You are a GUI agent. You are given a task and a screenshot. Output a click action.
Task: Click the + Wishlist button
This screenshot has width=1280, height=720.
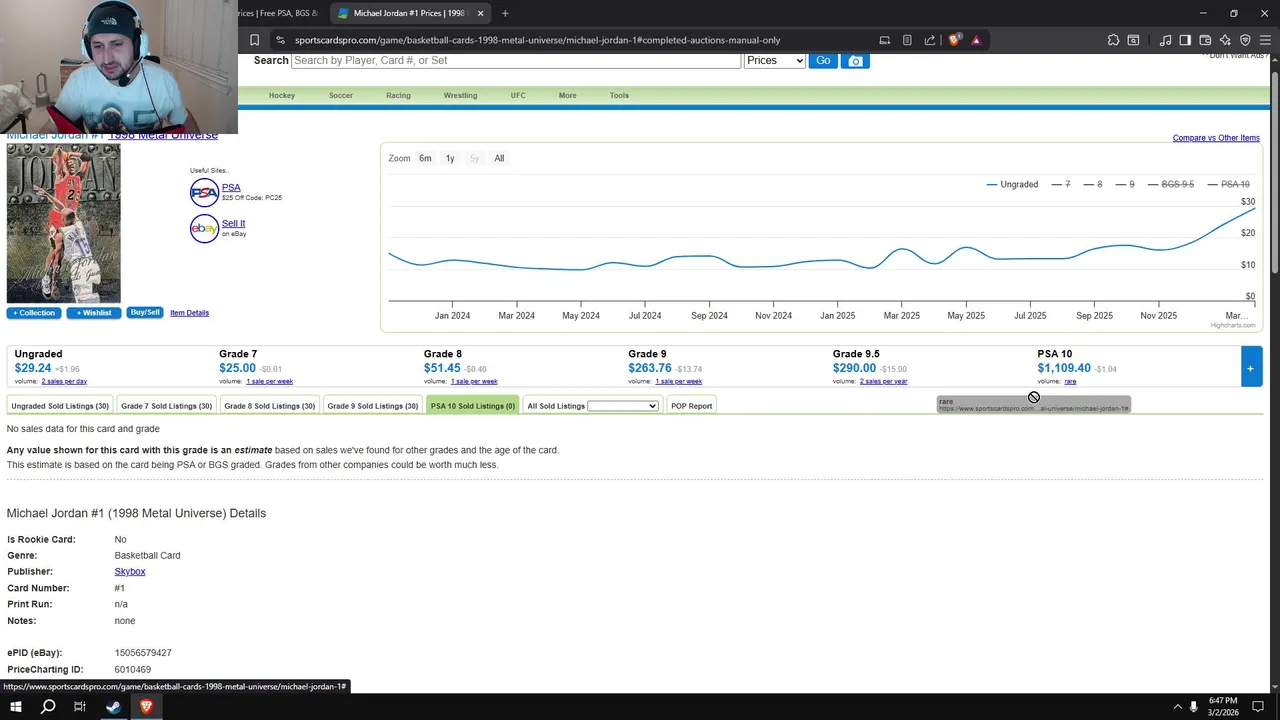click(94, 313)
